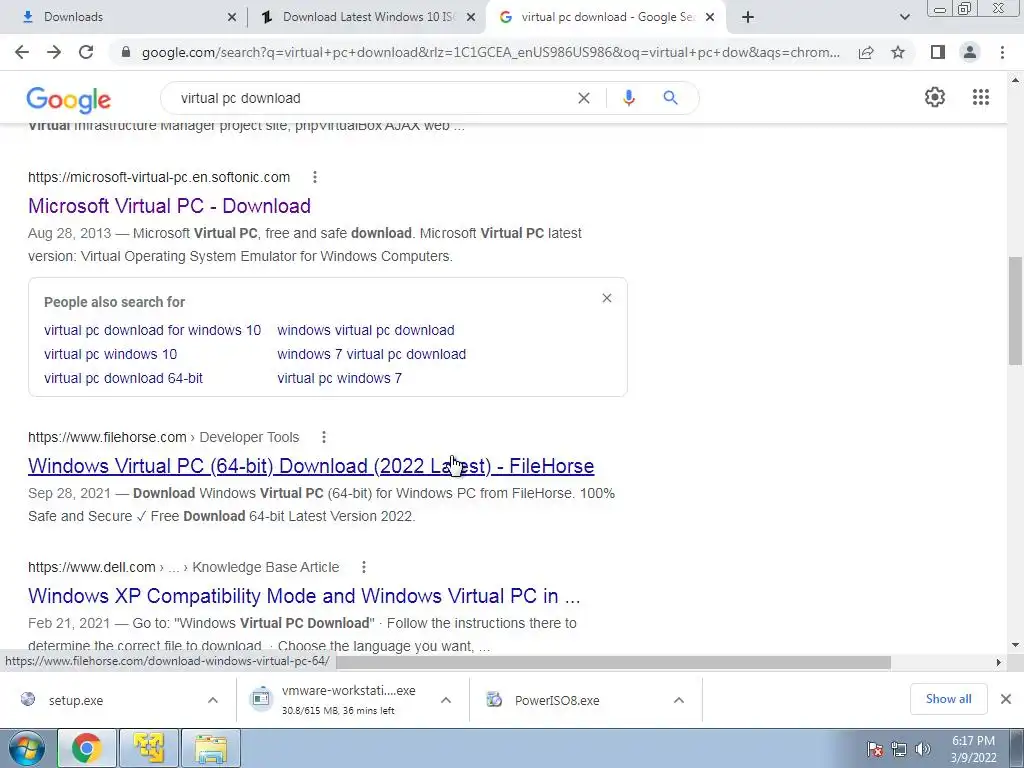Select the virtual pc download Google tab

pyautogui.click(x=607, y=17)
